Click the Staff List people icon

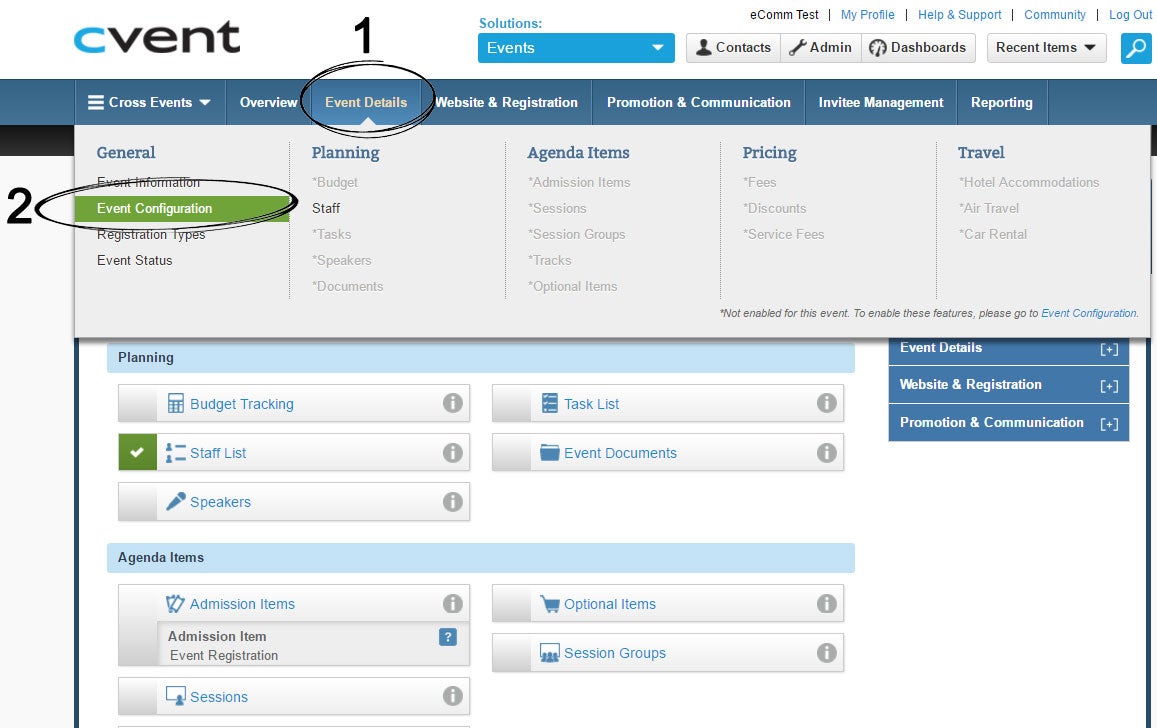pos(176,453)
